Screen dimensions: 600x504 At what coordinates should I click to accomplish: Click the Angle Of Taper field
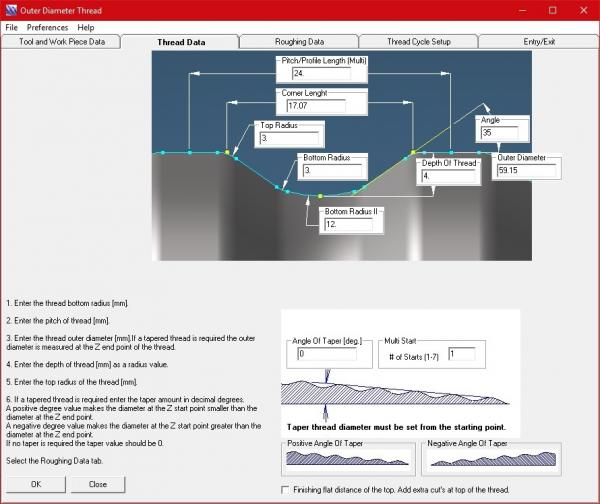[x=318, y=355]
